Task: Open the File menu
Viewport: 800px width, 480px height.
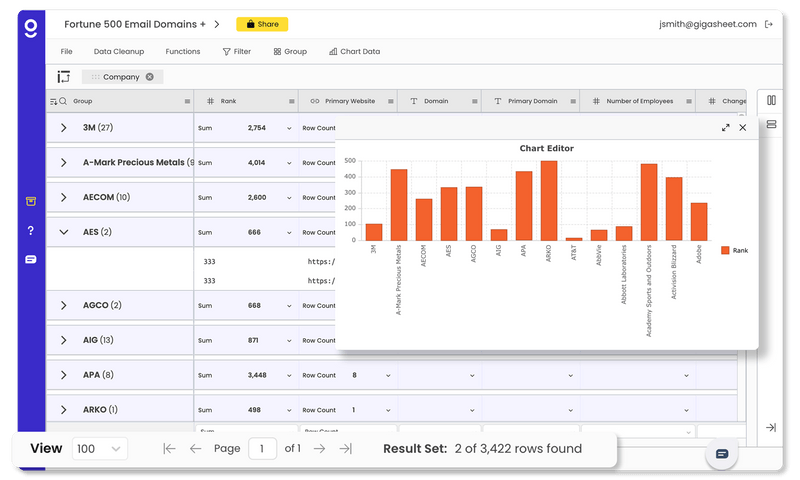Action: pos(66,52)
